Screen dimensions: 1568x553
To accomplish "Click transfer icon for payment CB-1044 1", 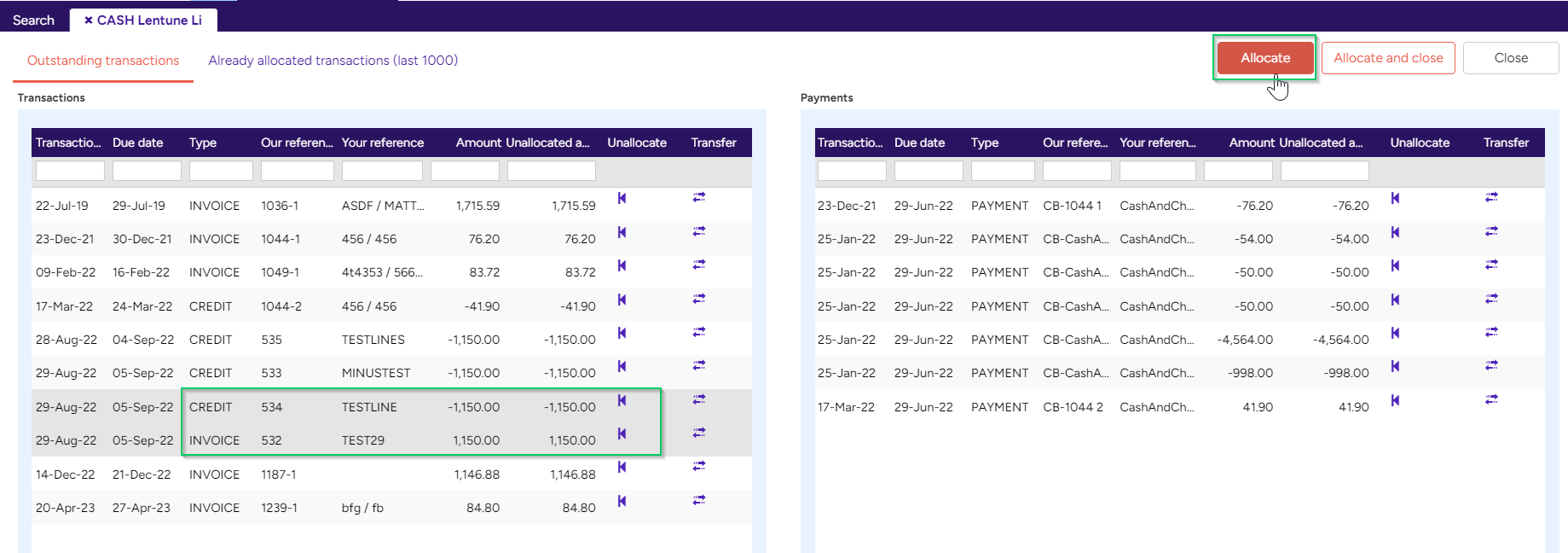I will pos(1491,197).
